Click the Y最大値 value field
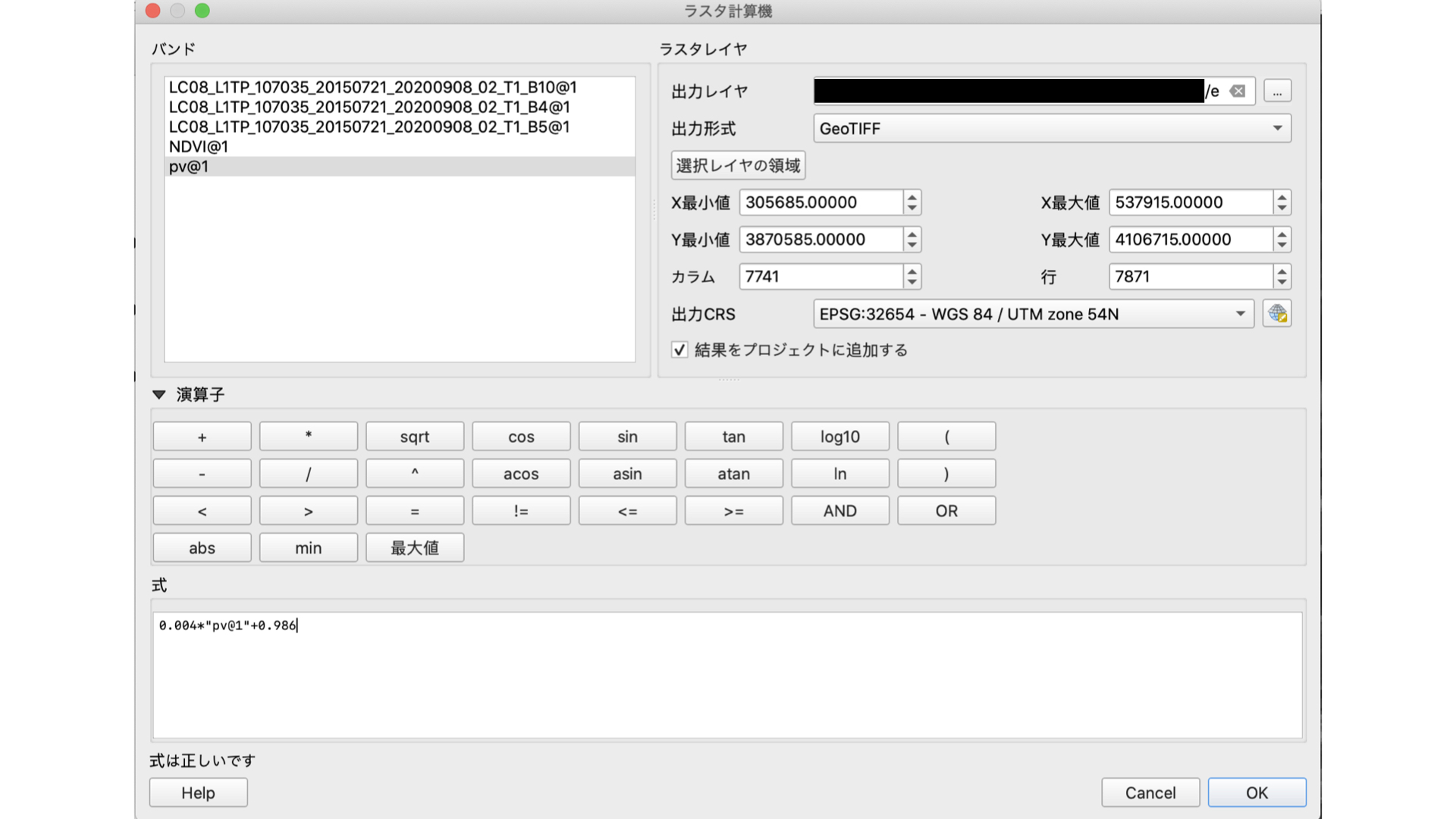This screenshot has width=1456, height=819. tap(1191, 240)
